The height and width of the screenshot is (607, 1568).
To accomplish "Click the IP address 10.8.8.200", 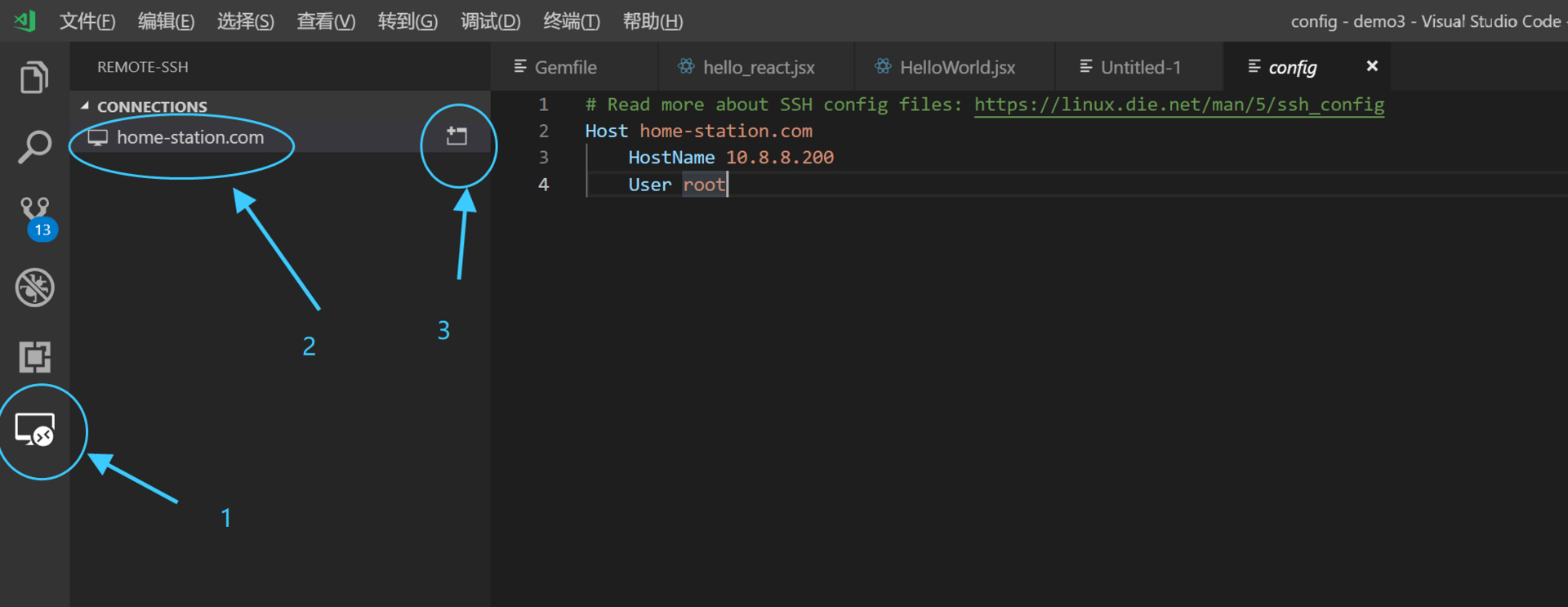I will coord(780,158).
